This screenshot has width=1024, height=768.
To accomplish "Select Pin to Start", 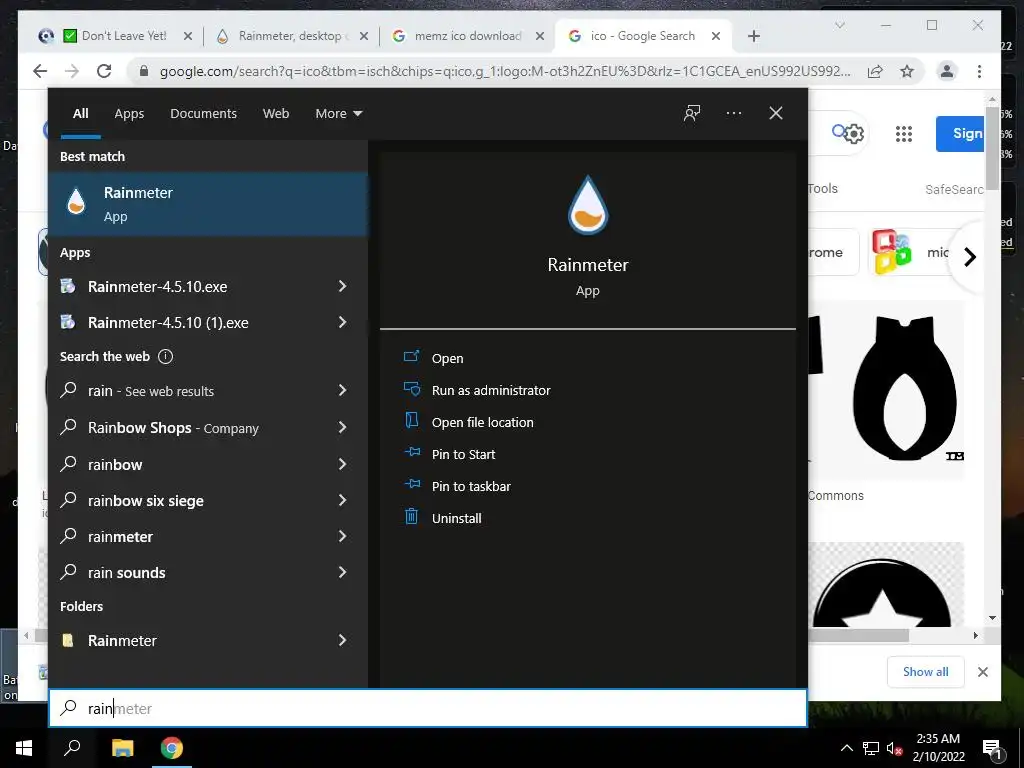I will coord(464,455).
